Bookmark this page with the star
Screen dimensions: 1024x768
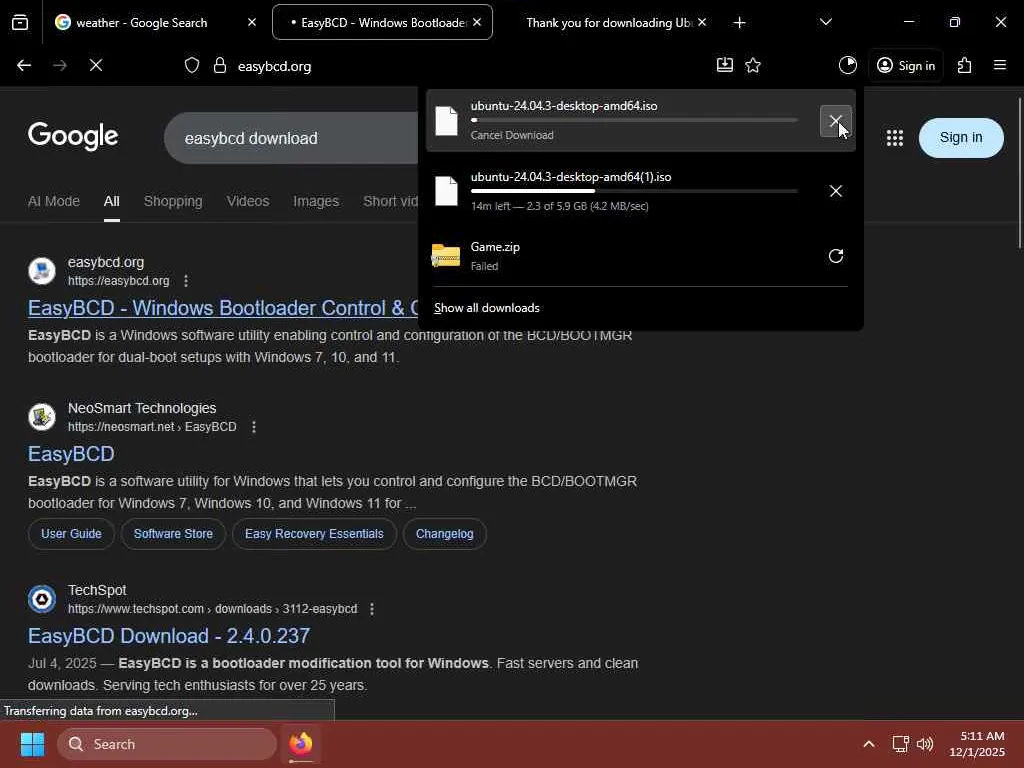753,65
